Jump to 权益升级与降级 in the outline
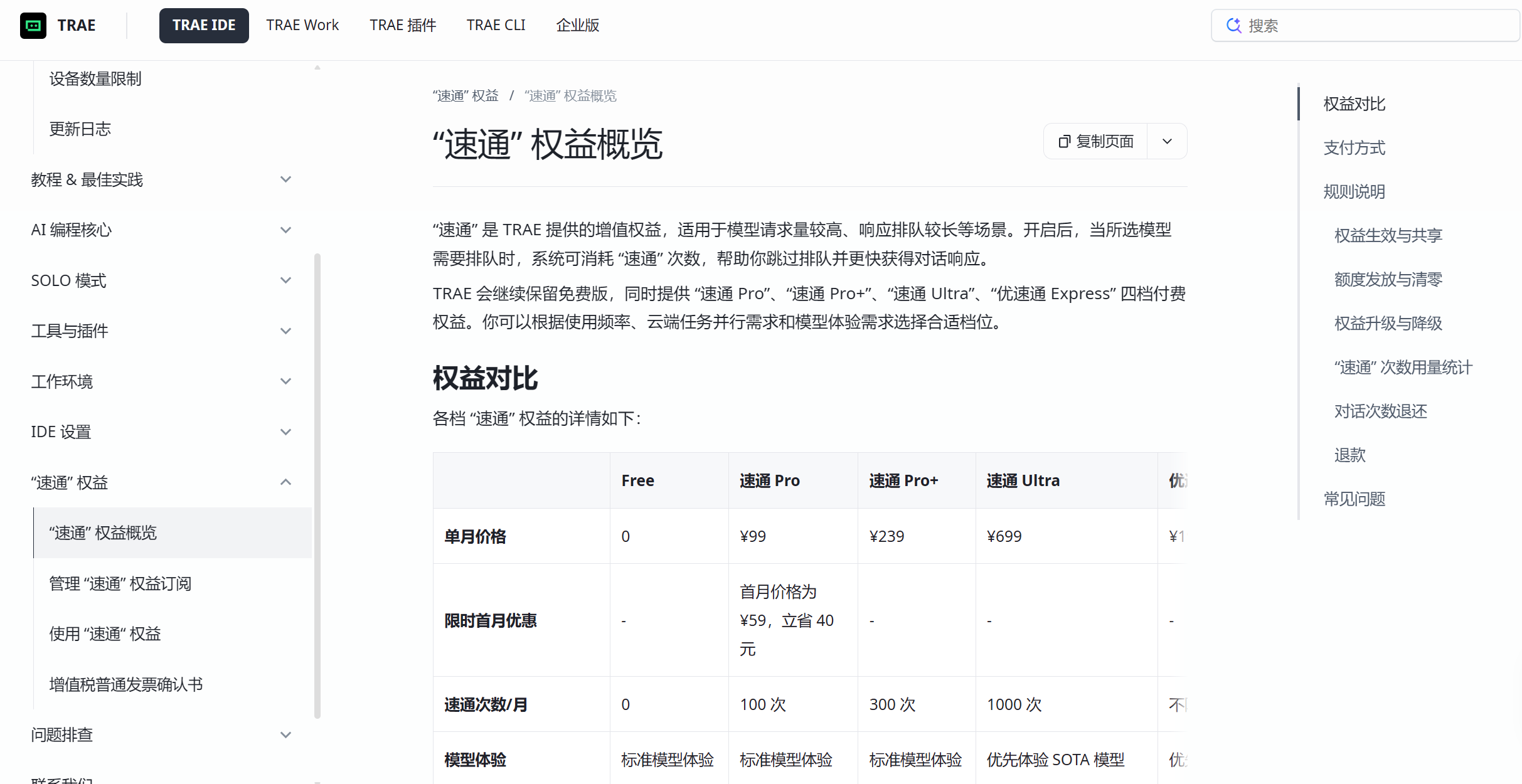Screen dimensions: 1522x784 pos(1388,324)
